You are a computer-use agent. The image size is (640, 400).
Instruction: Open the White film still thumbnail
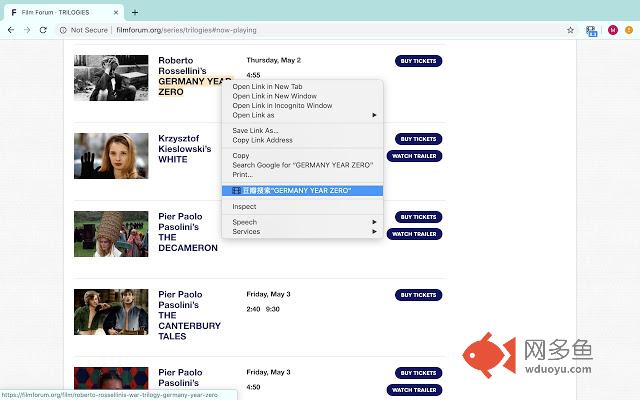point(111,156)
